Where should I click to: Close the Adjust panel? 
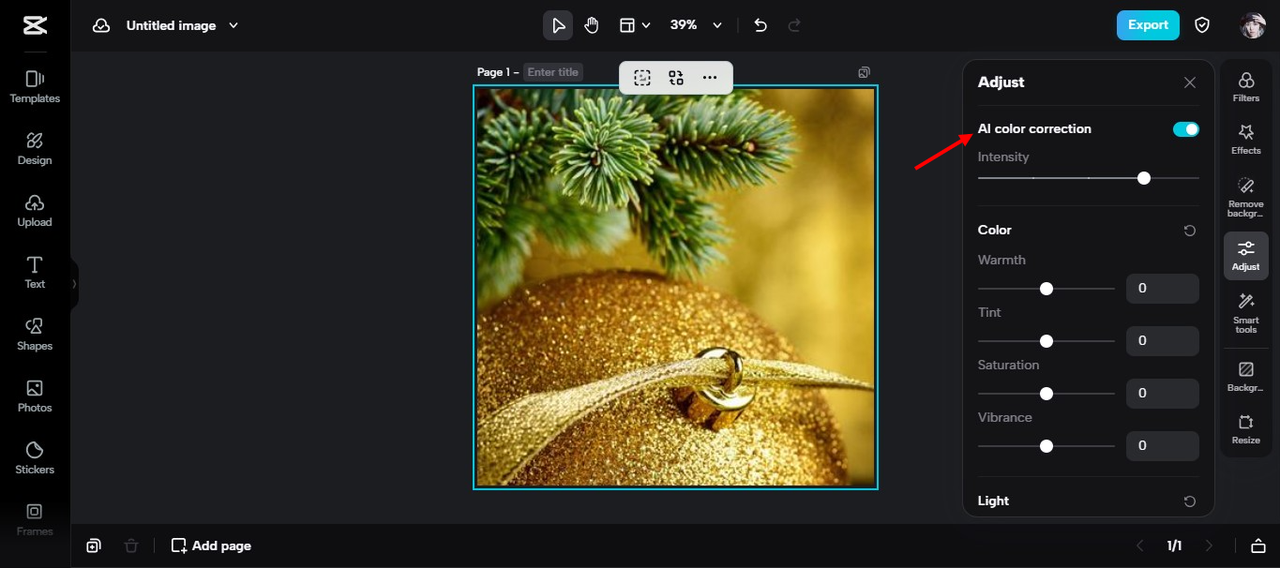click(x=1190, y=83)
